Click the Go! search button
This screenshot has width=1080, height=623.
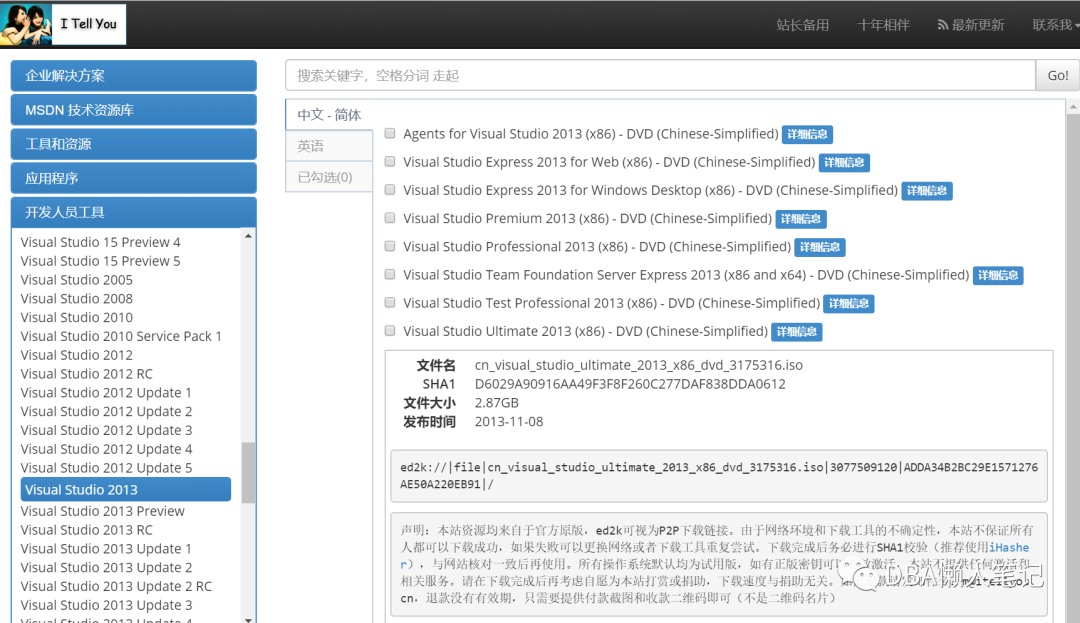(1057, 76)
